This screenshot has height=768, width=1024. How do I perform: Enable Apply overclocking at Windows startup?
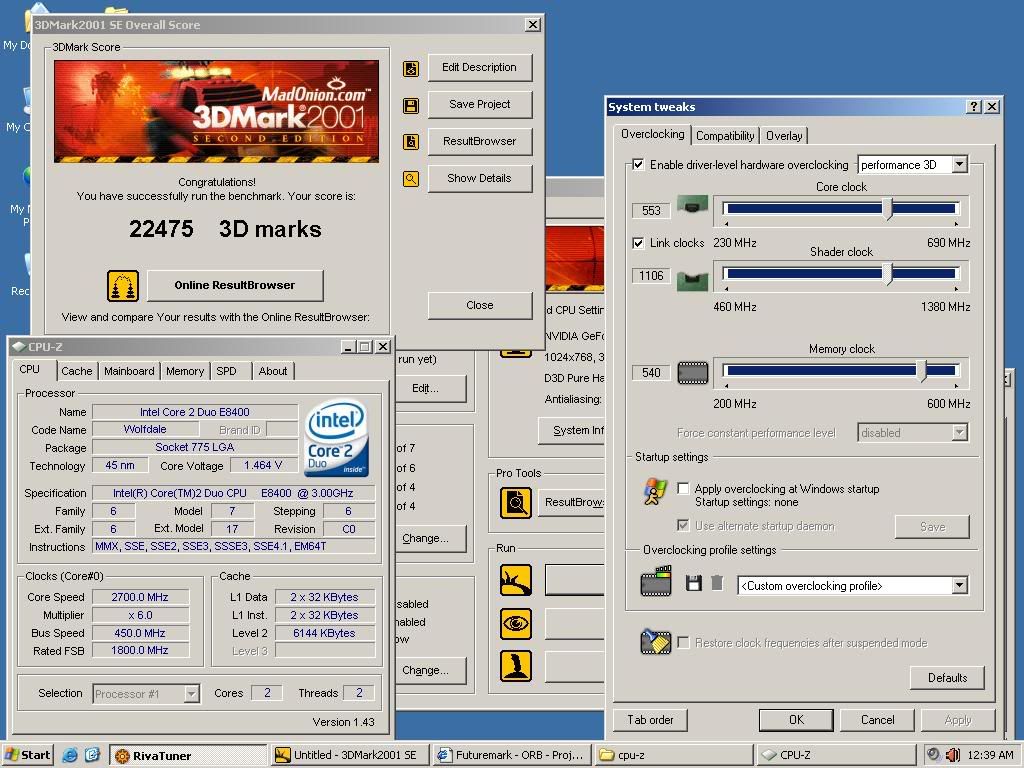(x=683, y=488)
